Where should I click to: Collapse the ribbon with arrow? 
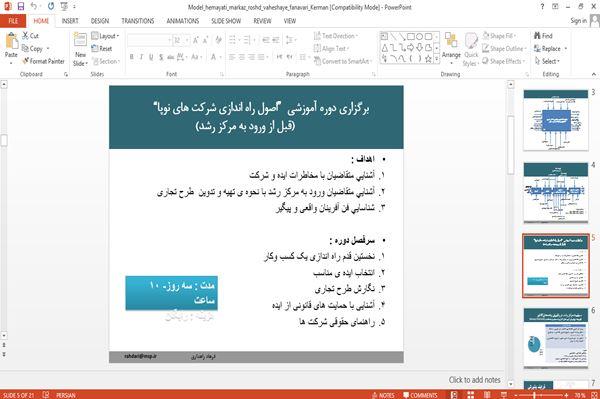[593, 74]
